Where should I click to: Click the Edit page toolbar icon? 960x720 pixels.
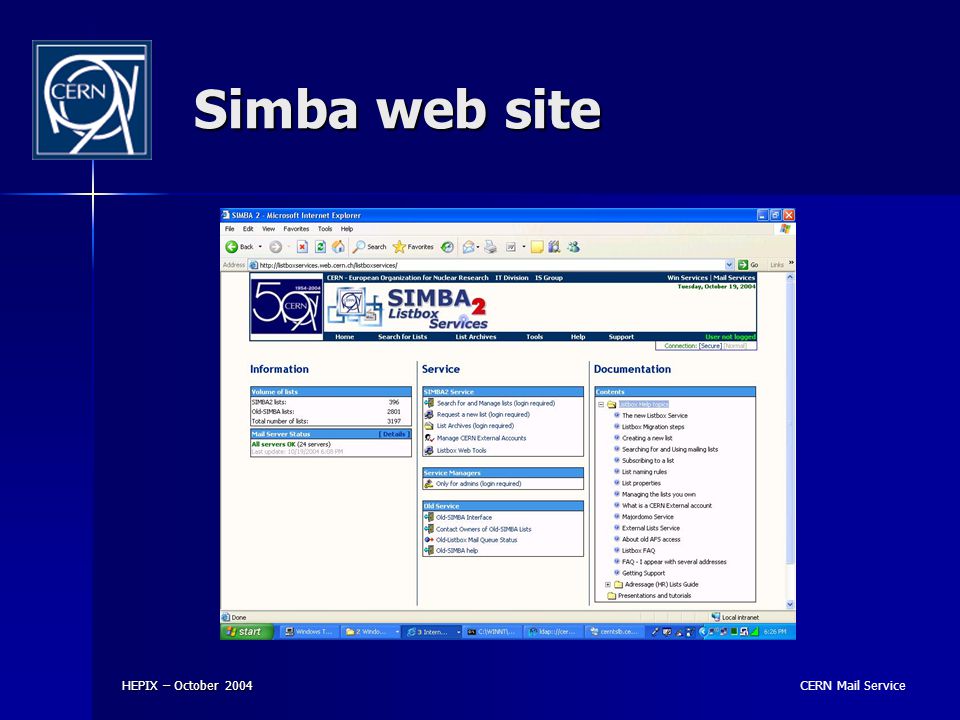(x=511, y=247)
